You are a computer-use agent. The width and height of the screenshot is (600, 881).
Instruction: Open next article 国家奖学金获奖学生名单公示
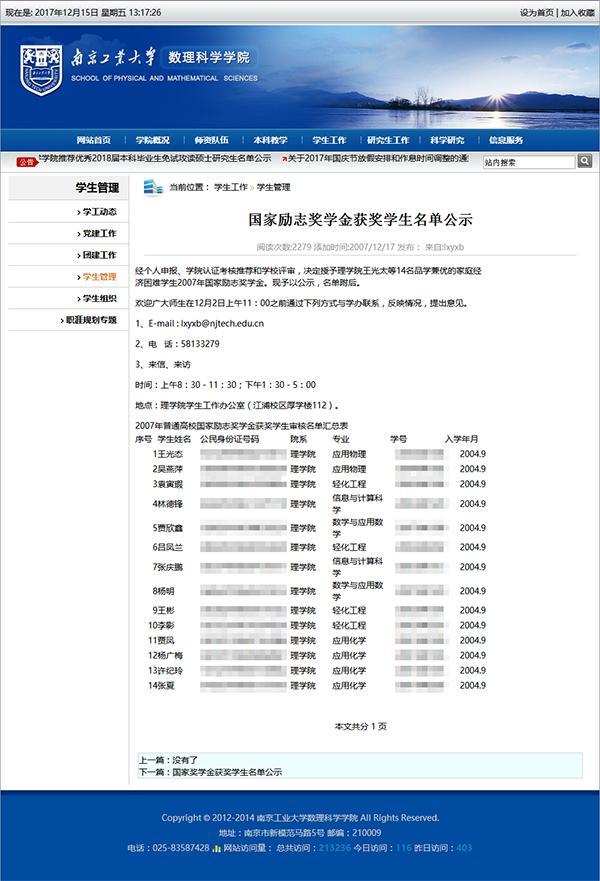tap(225, 772)
